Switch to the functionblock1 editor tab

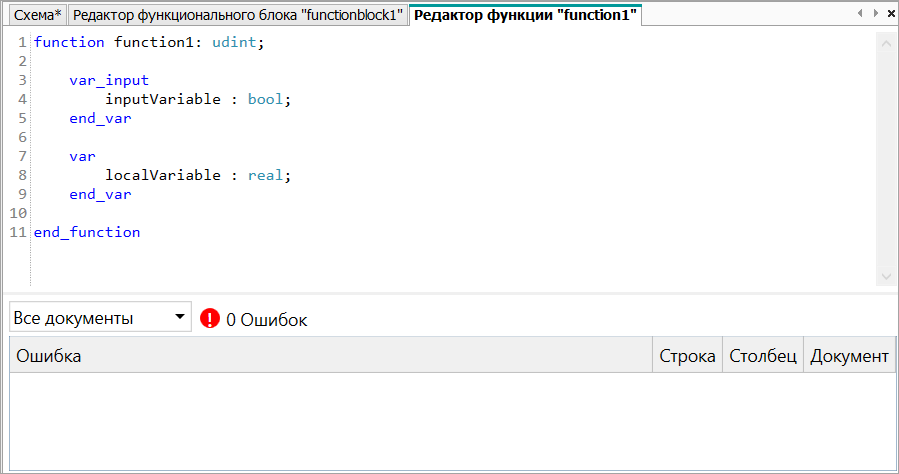(239, 15)
